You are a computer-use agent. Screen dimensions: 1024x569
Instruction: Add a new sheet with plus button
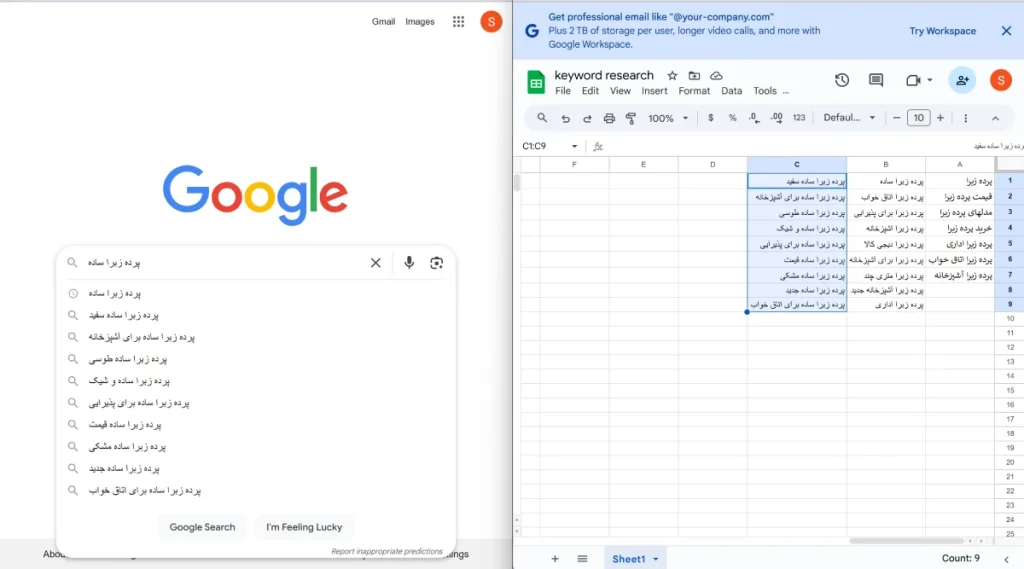pos(554,559)
